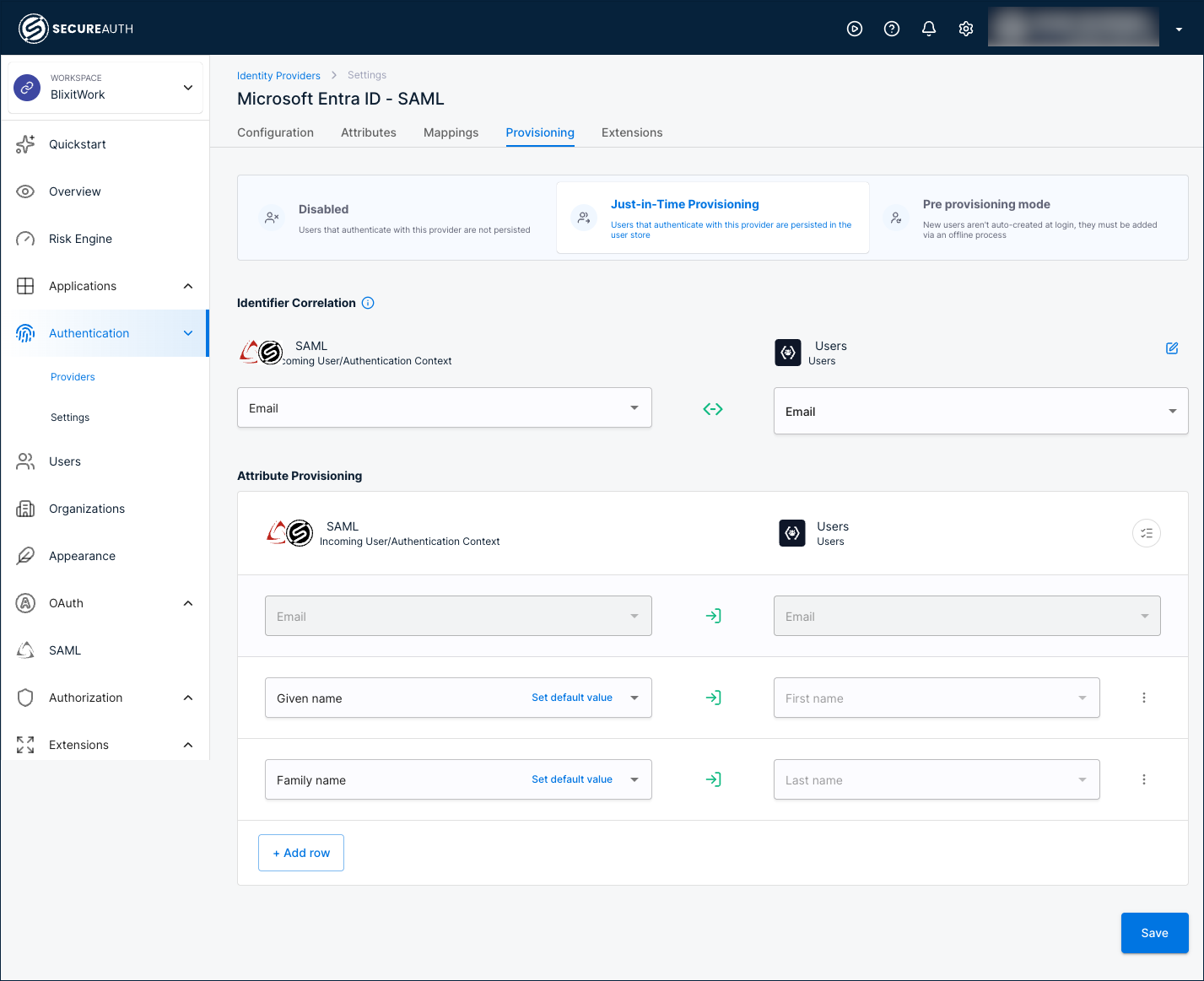This screenshot has height=981, width=1204.
Task: Click the Users people icon in sidebar
Action: 25,461
